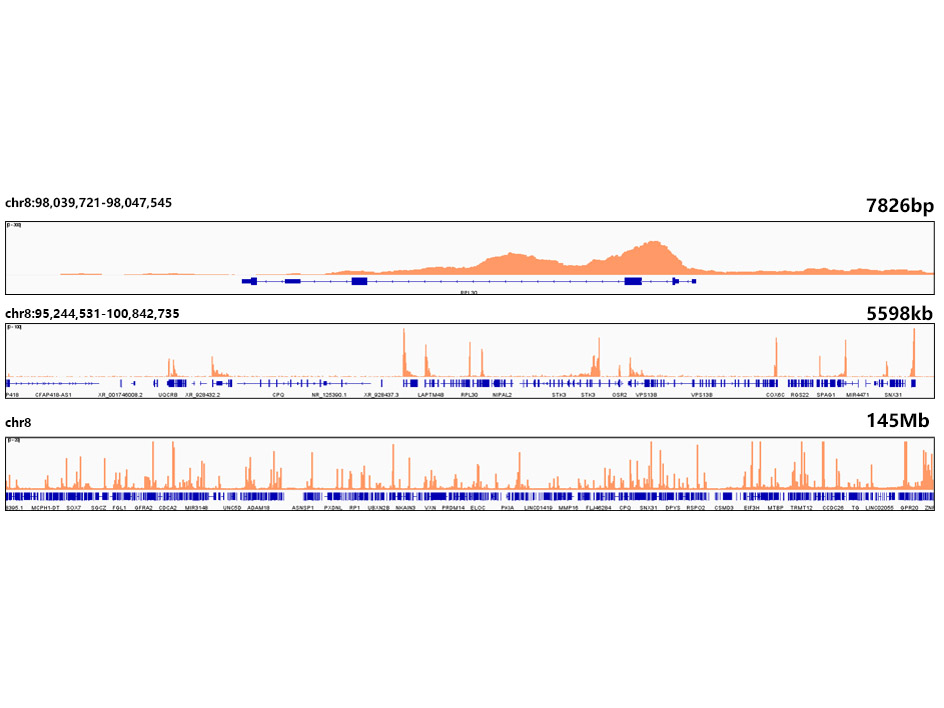The width and height of the screenshot is (944, 708).
Task: Click the chr8:95,244,531-100,842,735 locus label
Action: (x=92, y=314)
